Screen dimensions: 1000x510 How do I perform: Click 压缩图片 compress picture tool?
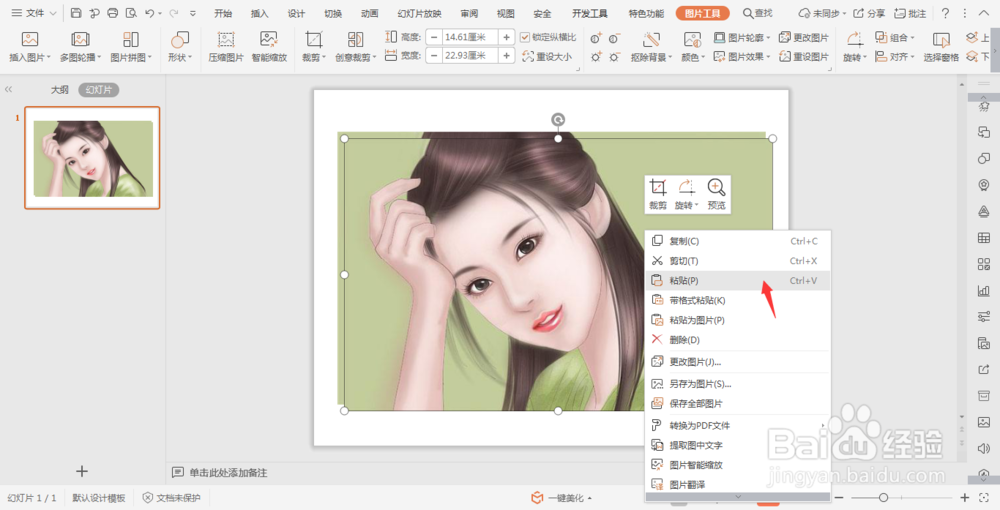[x=226, y=47]
